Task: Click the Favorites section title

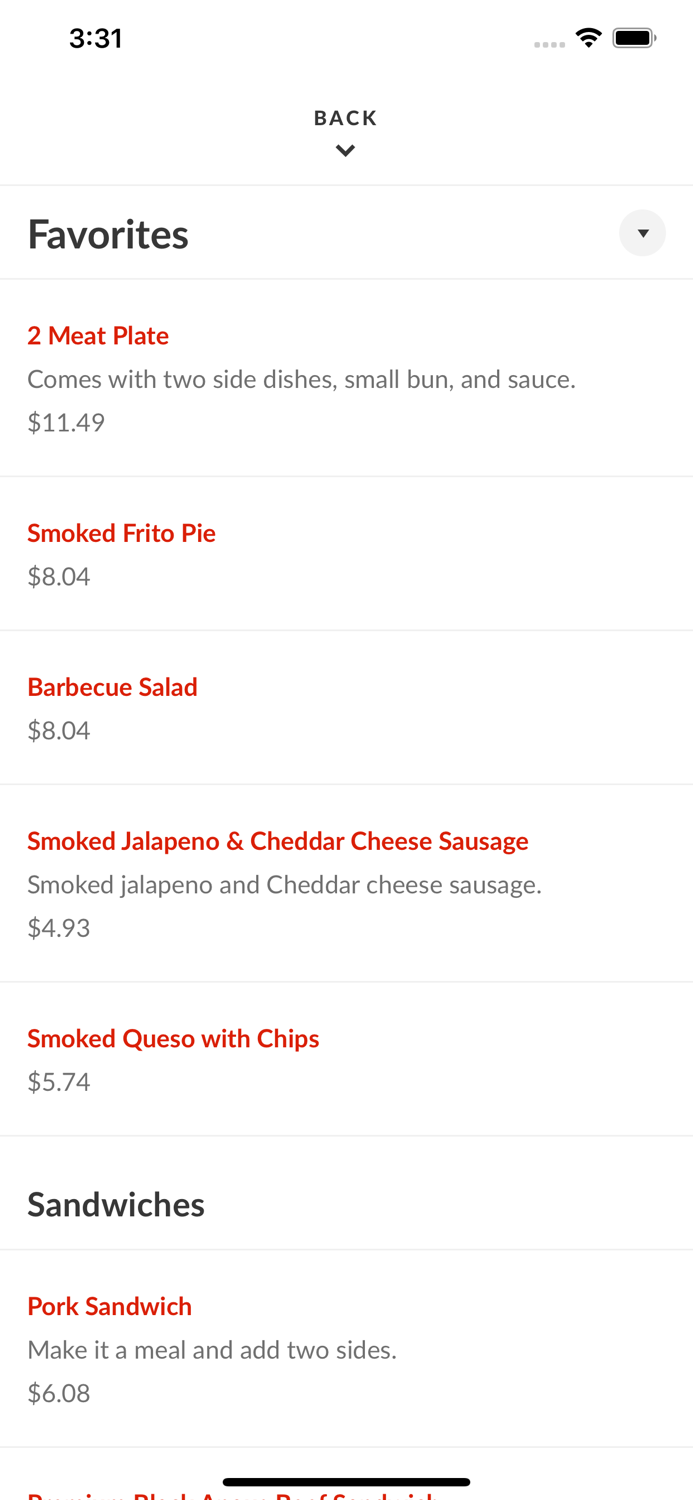Action: point(108,234)
